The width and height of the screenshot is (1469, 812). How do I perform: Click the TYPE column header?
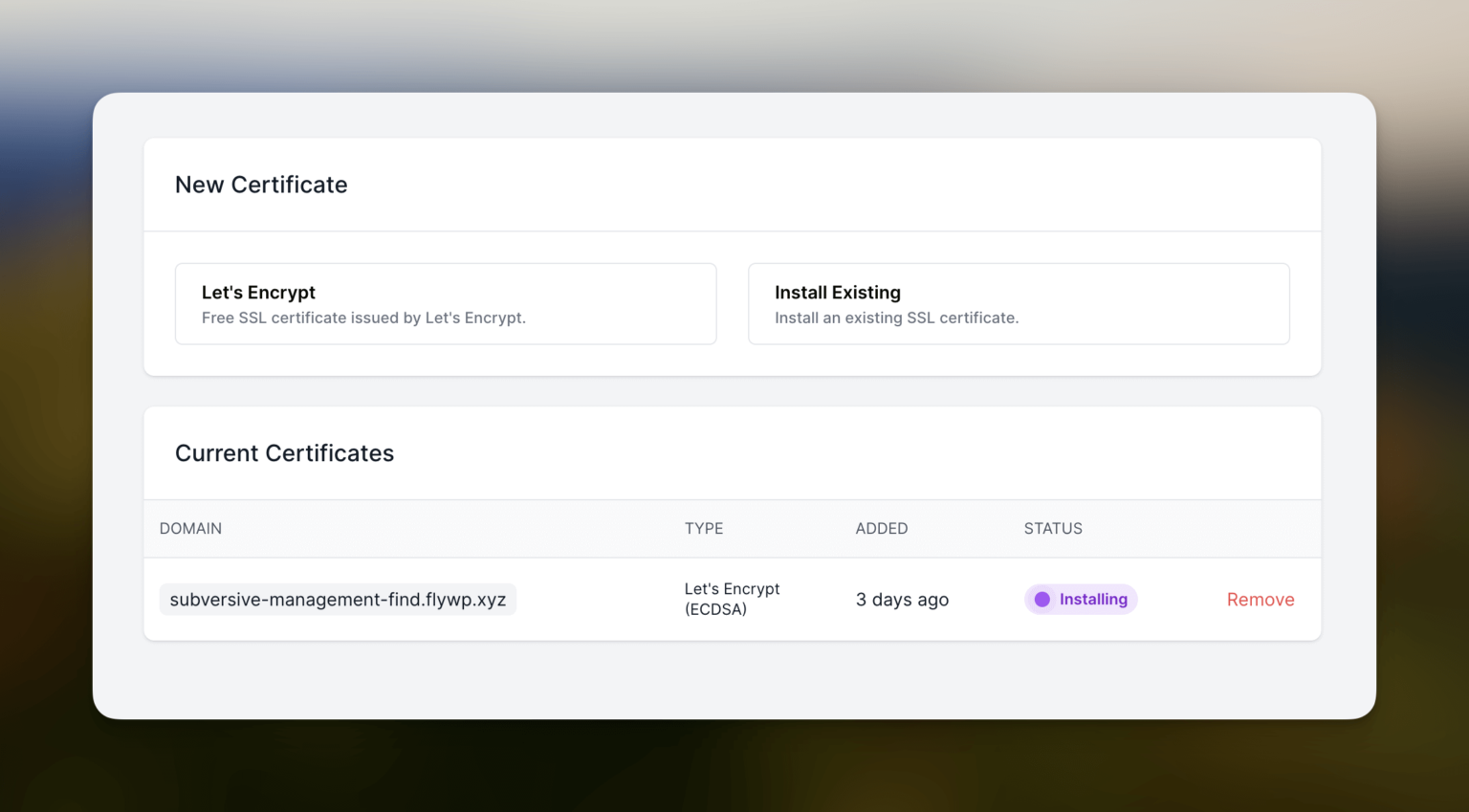click(704, 528)
